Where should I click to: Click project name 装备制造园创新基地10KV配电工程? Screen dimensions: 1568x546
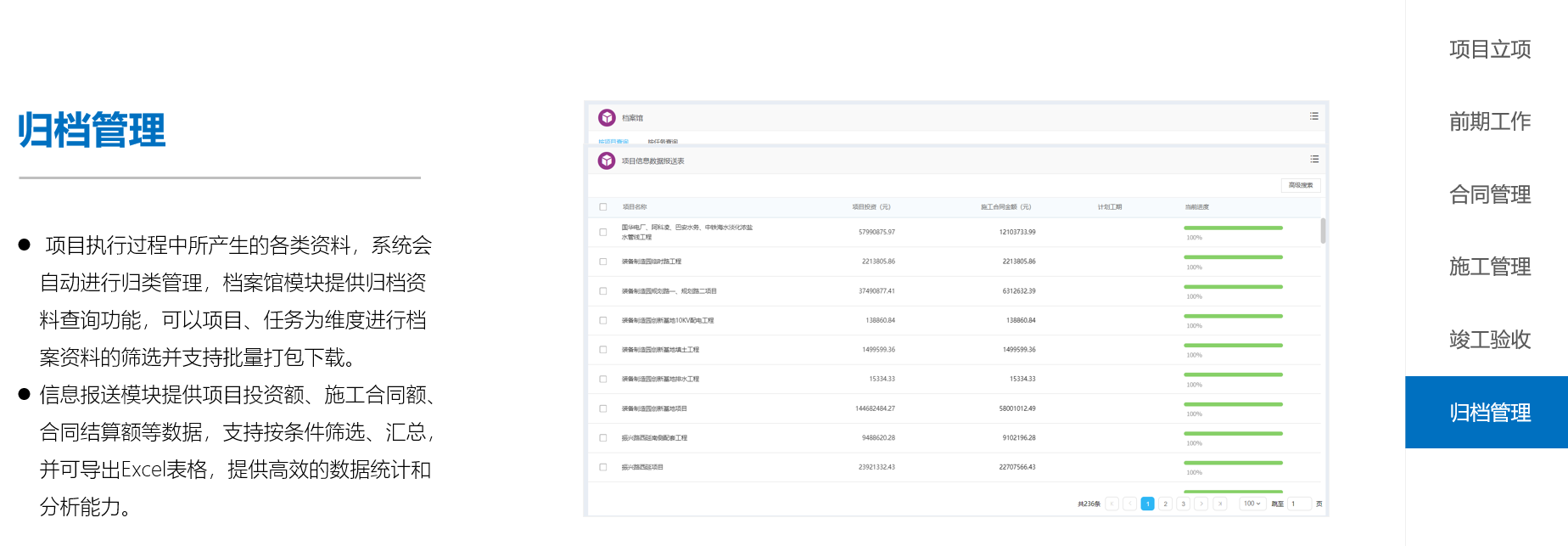point(667,320)
